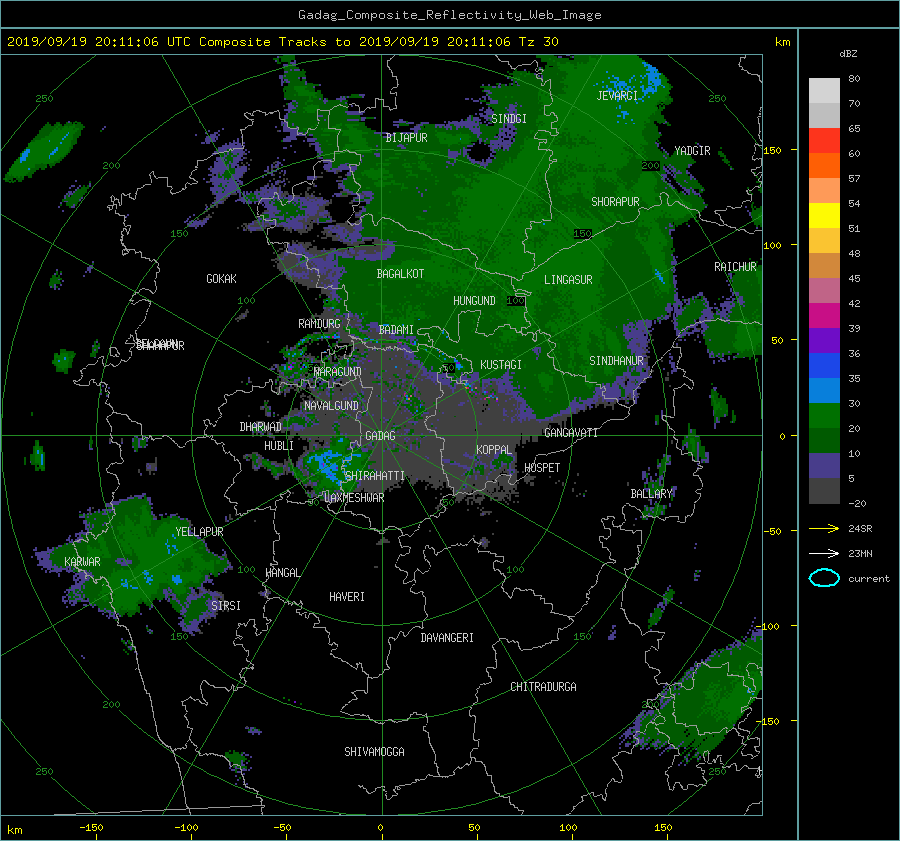Click the BIJAPUR city label
Image resolution: width=900 pixels, height=841 pixels.
tap(406, 138)
